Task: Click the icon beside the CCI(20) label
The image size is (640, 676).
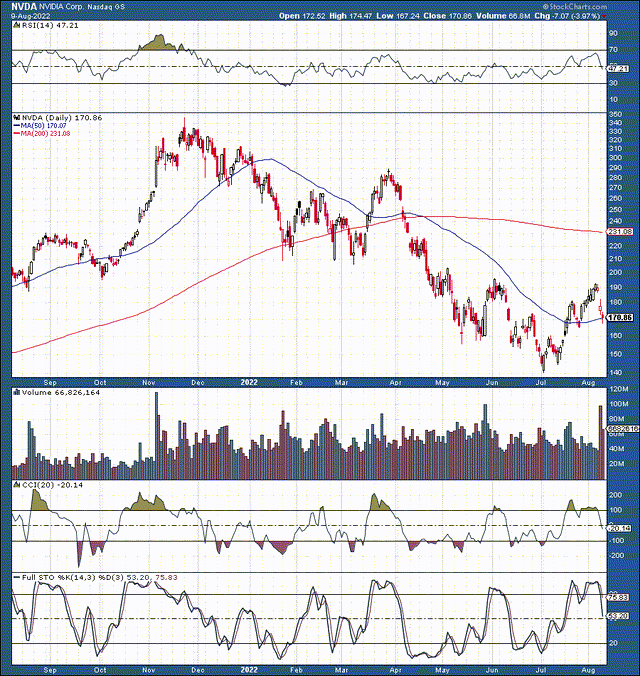Action: click(x=17, y=485)
